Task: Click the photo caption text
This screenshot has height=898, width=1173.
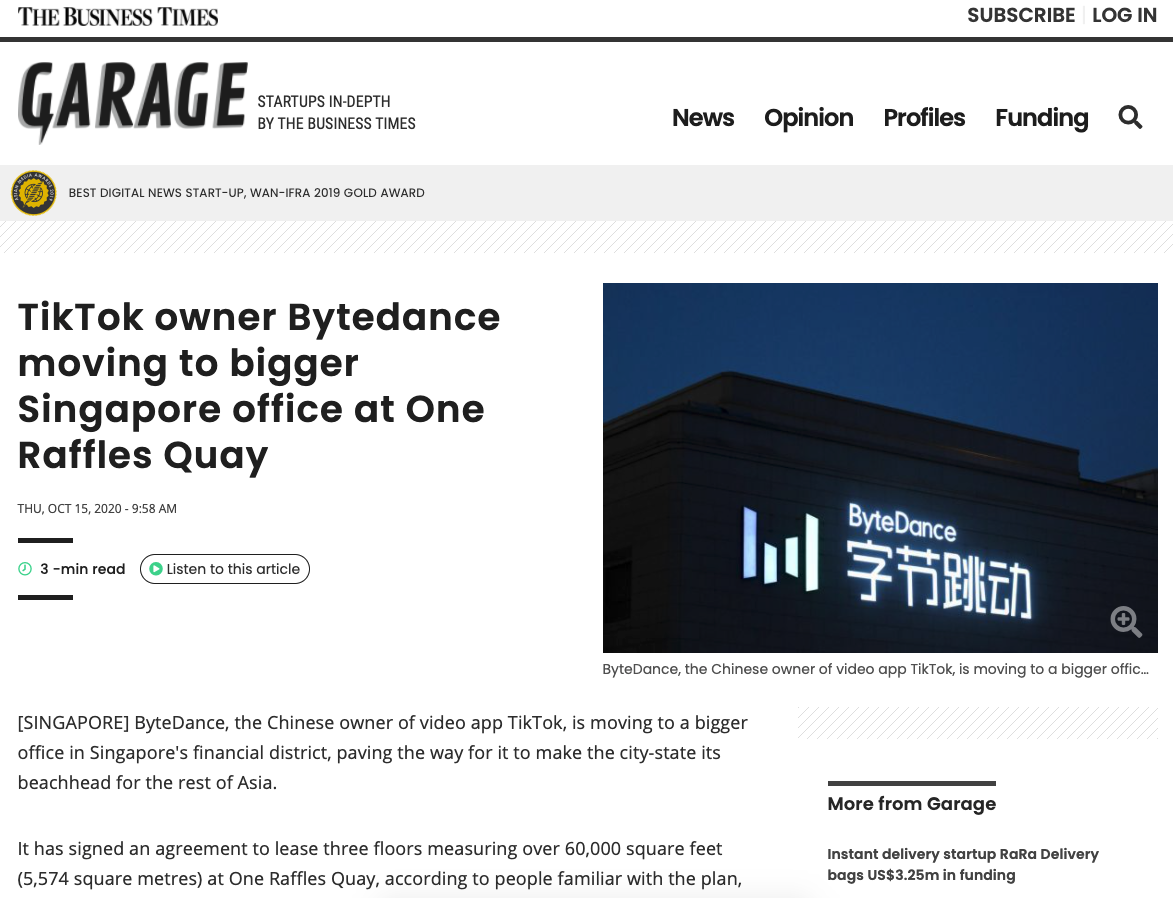Action: pyautogui.click(x=875, y=669)
